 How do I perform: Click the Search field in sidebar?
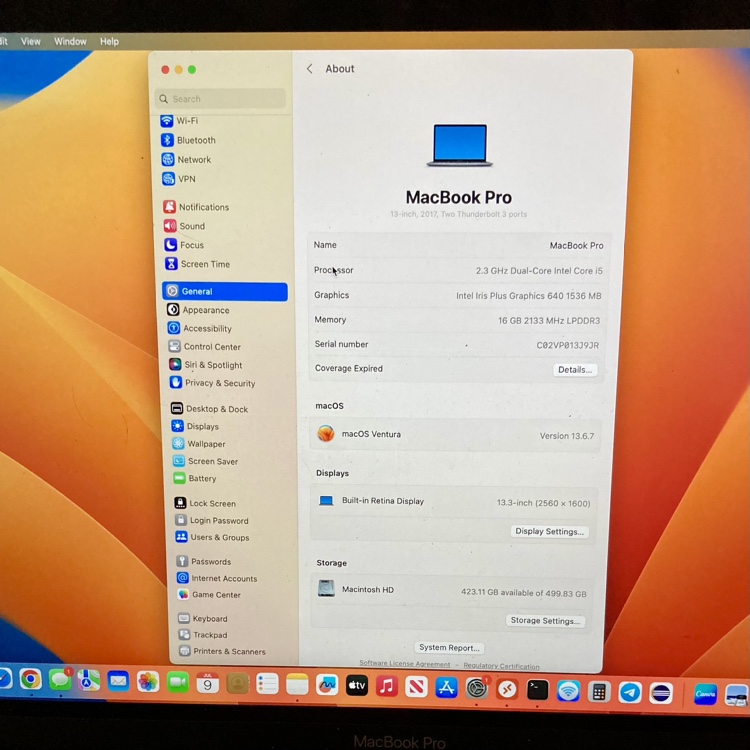[x=221, y=99]
